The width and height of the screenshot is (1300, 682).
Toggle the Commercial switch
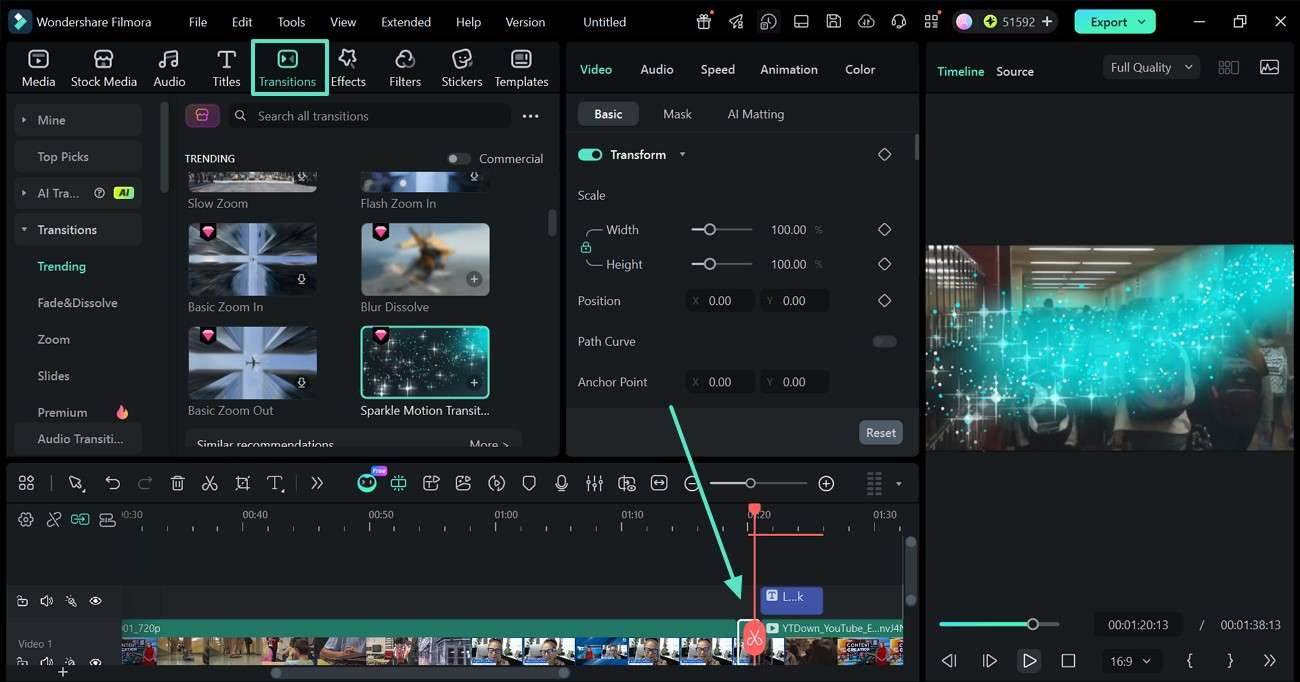point(458,159)
